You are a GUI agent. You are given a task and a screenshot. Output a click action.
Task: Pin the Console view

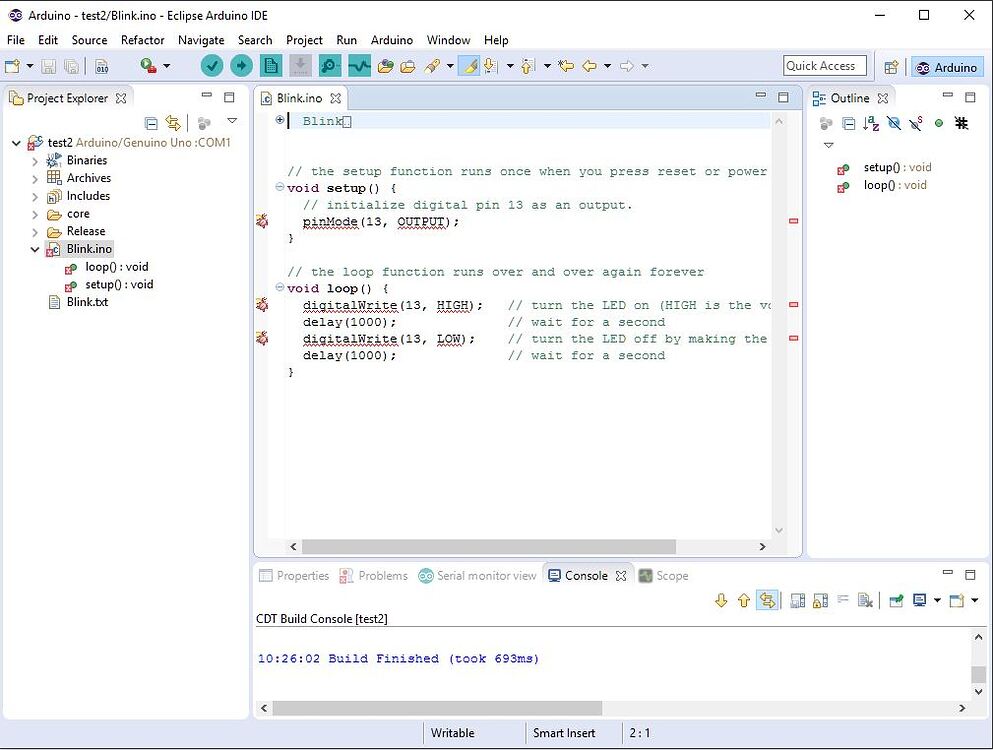[x=896, y=600]
